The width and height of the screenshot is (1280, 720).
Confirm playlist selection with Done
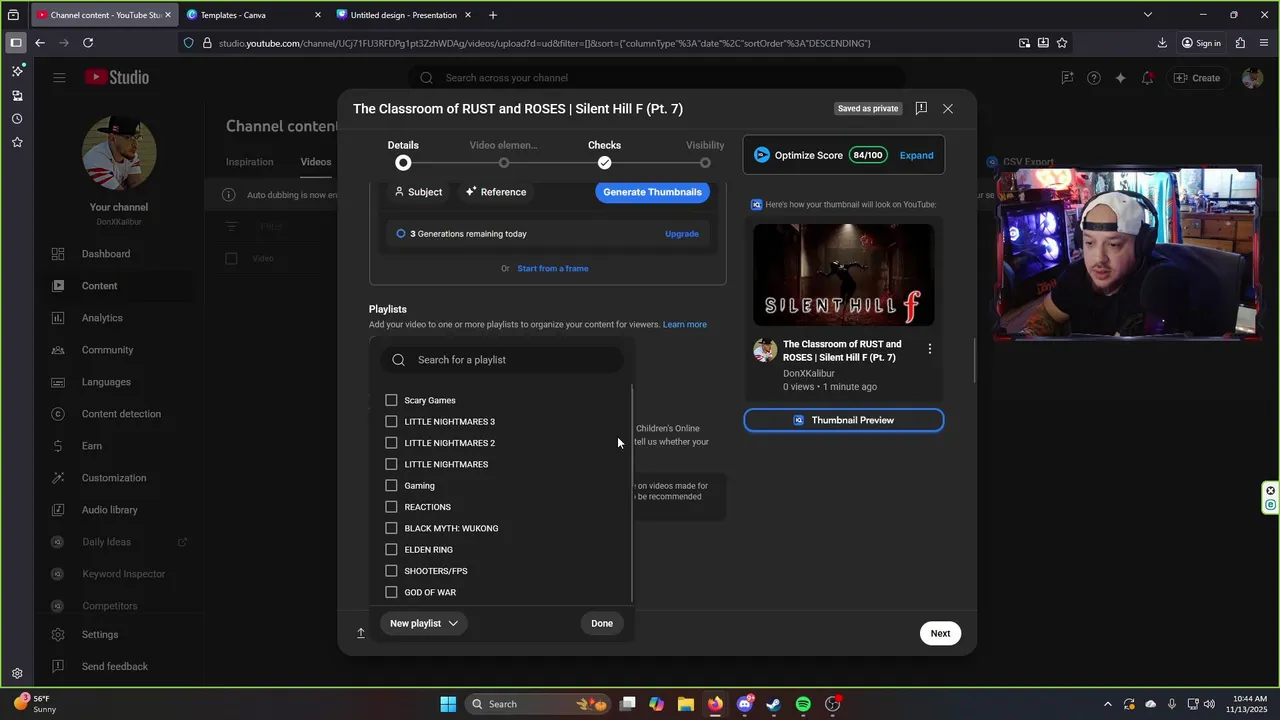point(602,623)
